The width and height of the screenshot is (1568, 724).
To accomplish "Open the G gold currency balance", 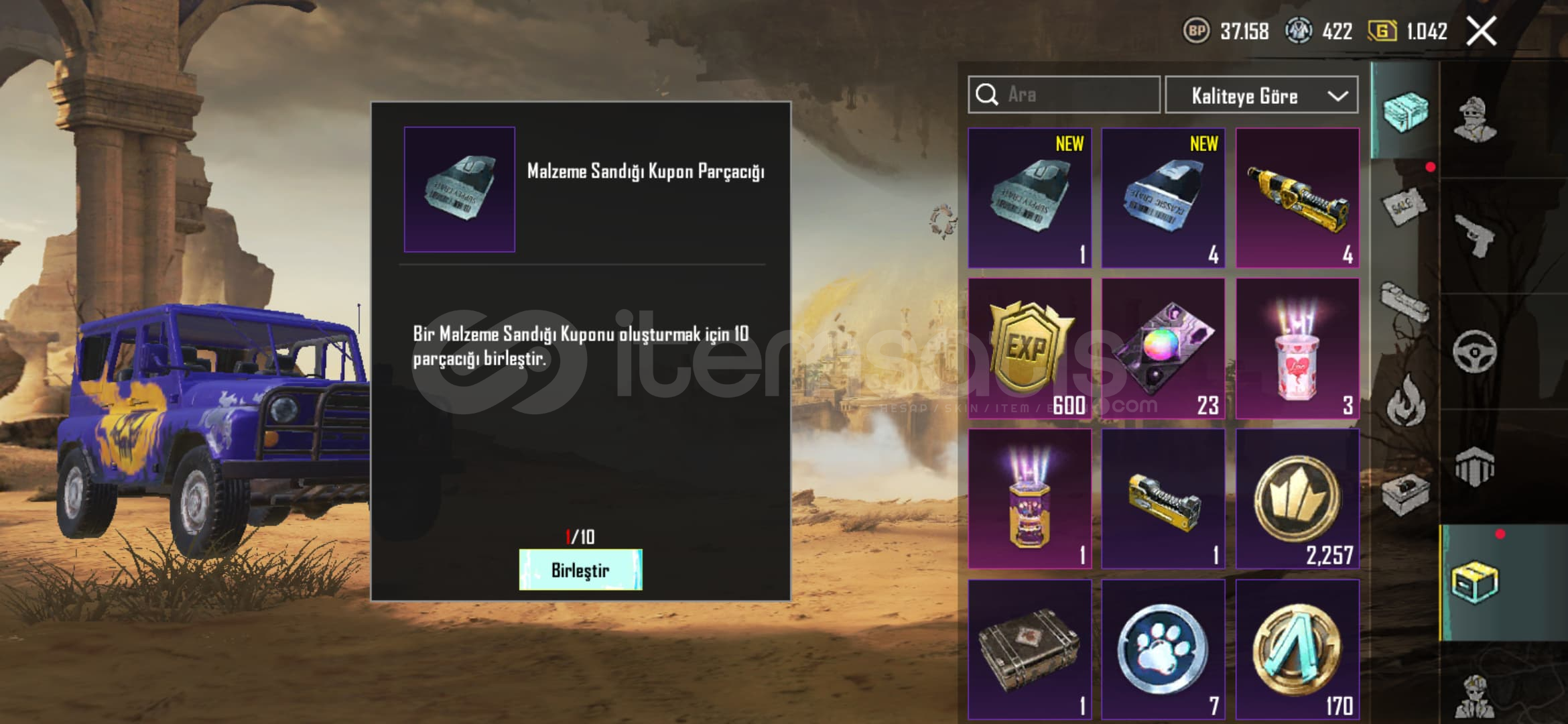I will tap(1407, 31).
